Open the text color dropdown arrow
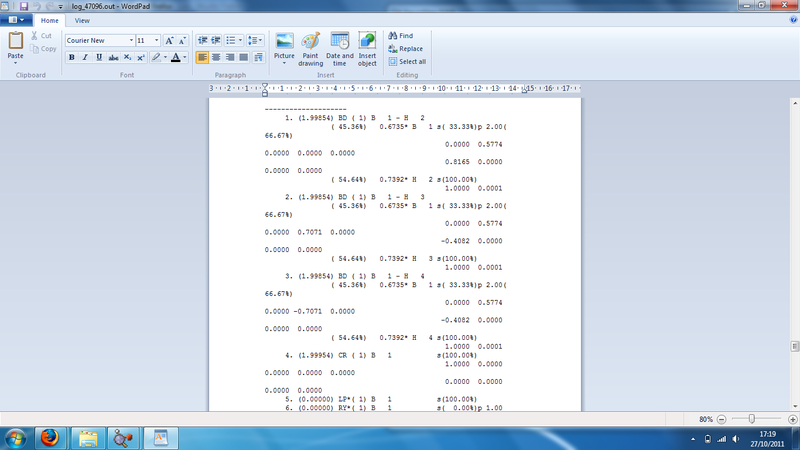The image size is (800, 450). (185, 57)
